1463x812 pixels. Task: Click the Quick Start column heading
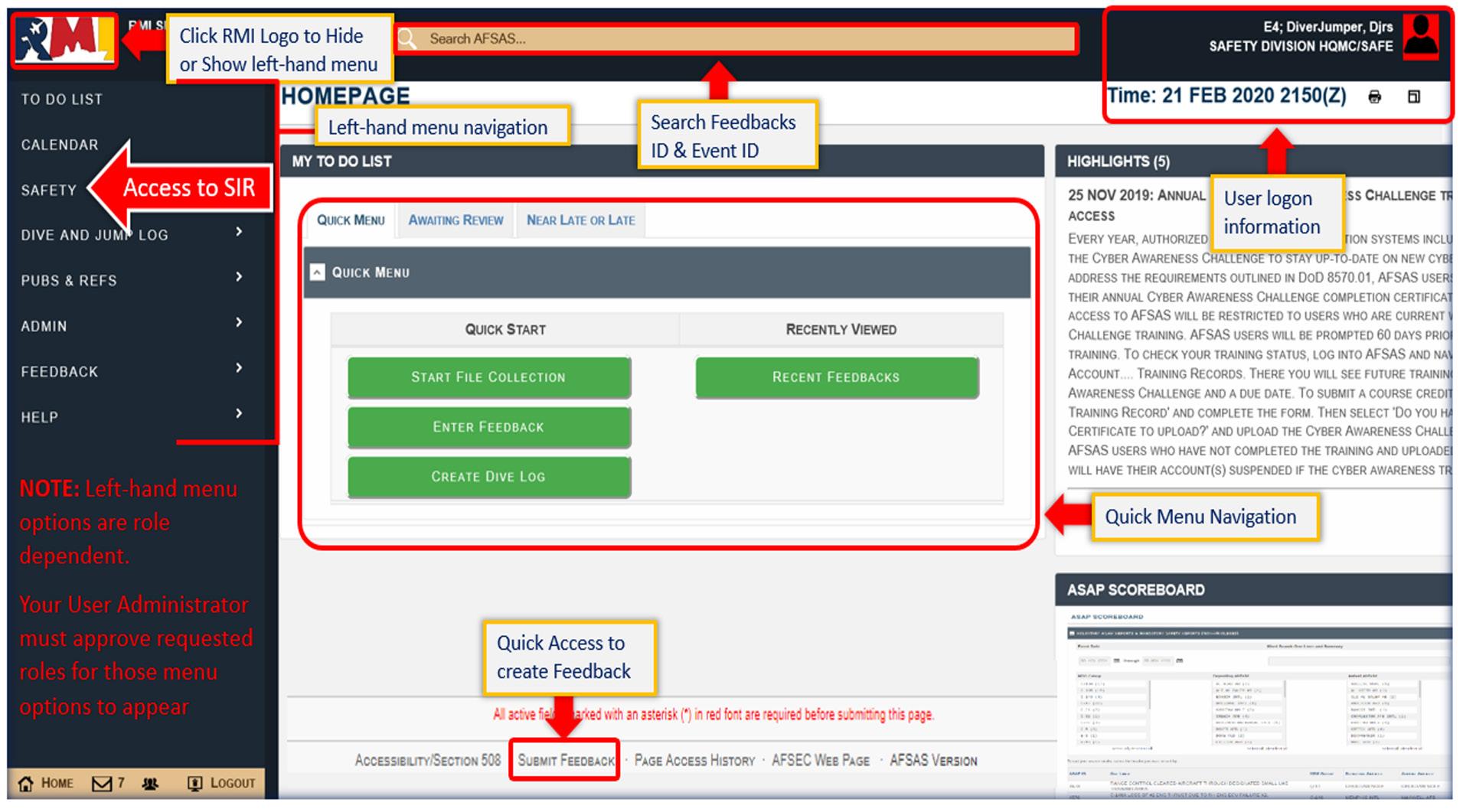point(505,330)
